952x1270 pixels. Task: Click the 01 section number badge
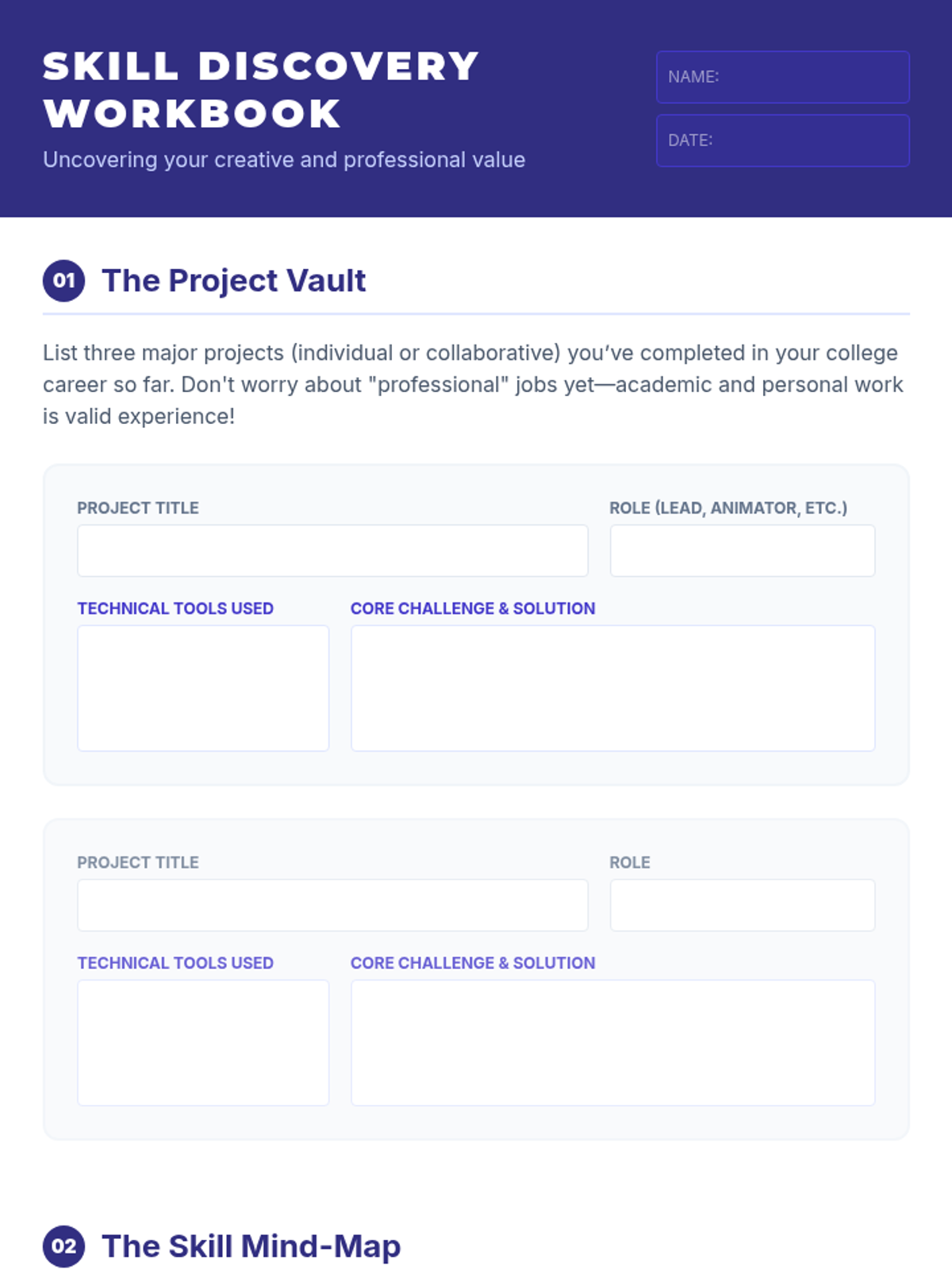pyautogui.click(x=63, y=281)
